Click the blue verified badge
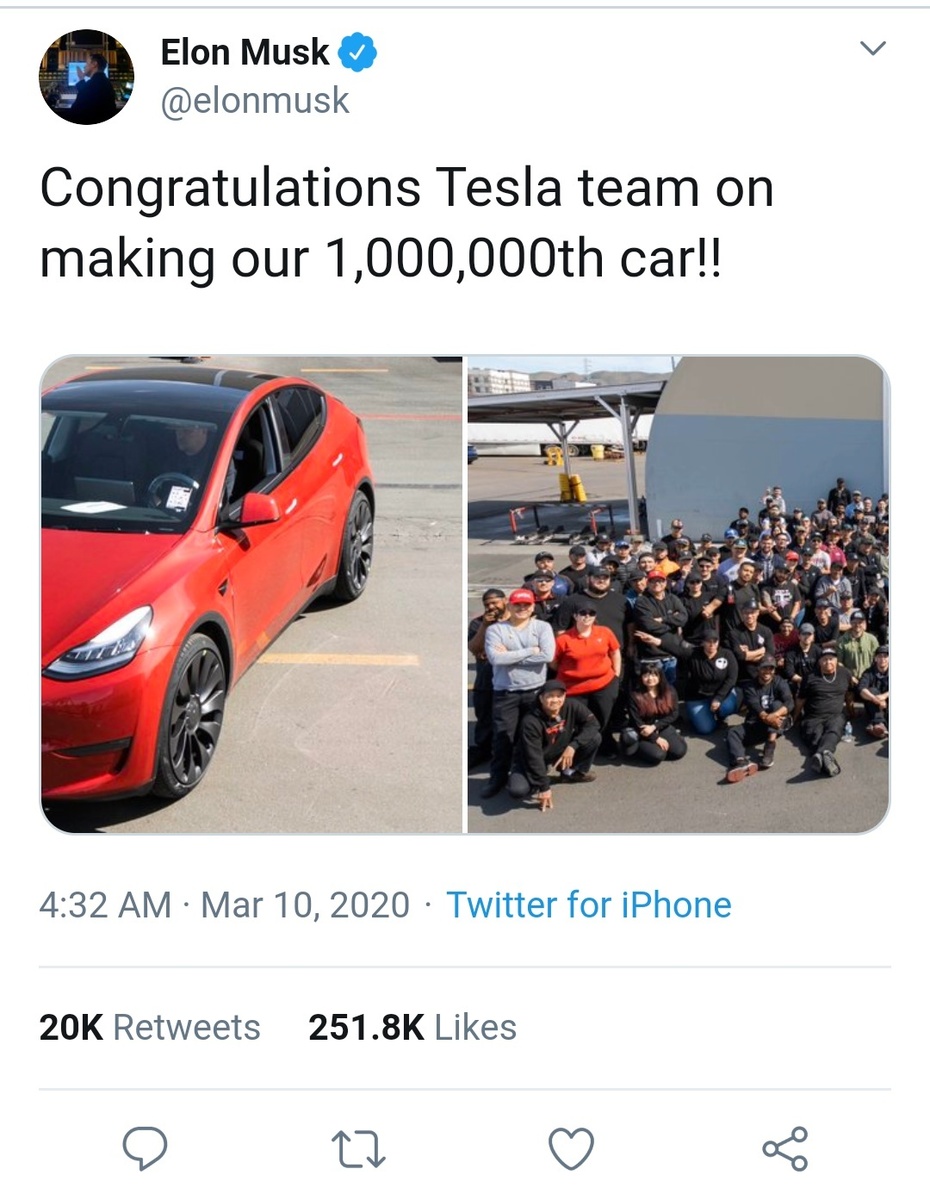This screenshot has width=930, height=1200. 357,53
